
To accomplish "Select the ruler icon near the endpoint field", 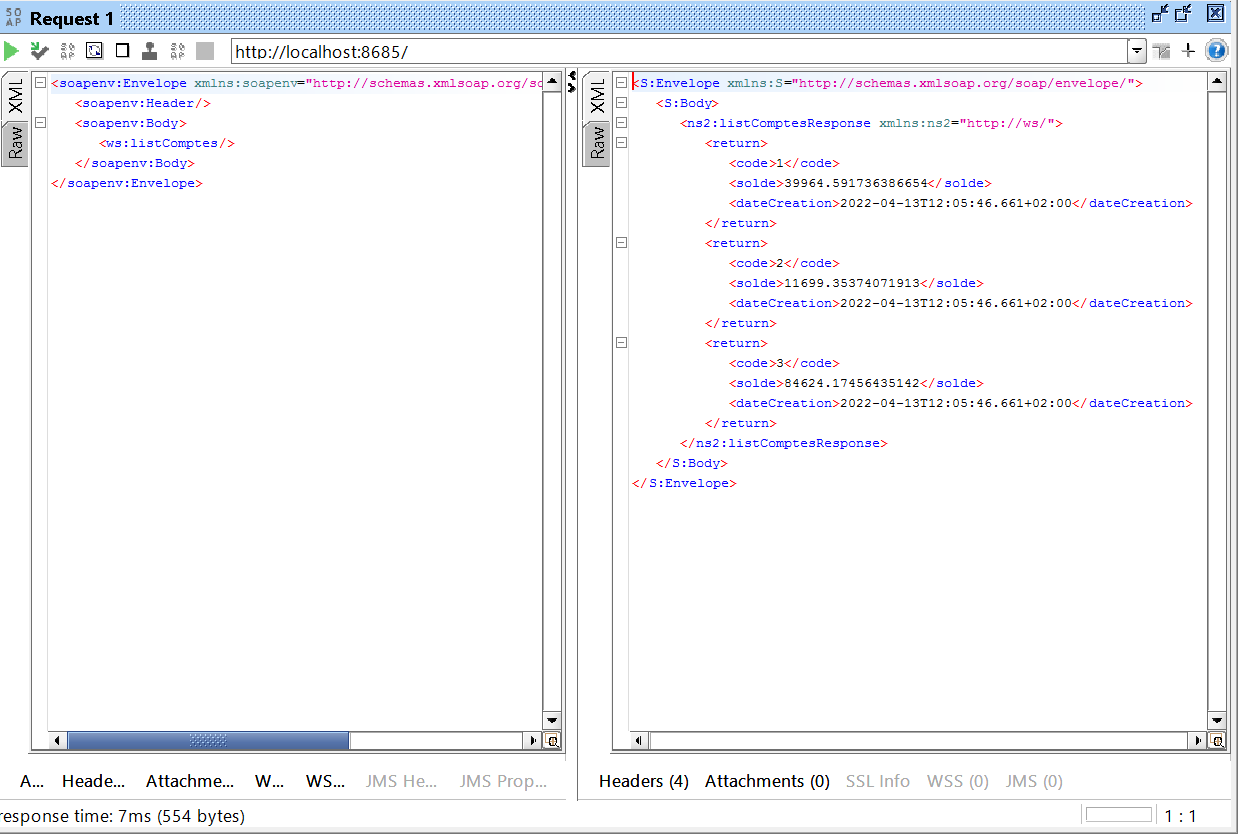I will [x=1160, y=50].
